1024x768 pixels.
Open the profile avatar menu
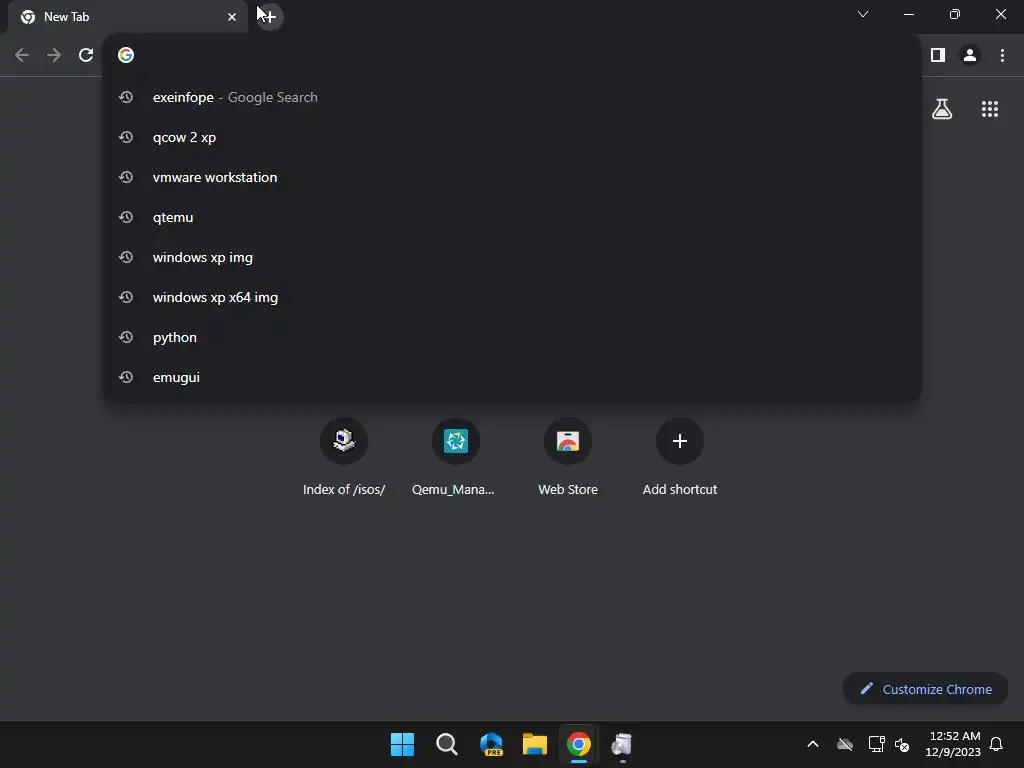[x=970, y=56]
